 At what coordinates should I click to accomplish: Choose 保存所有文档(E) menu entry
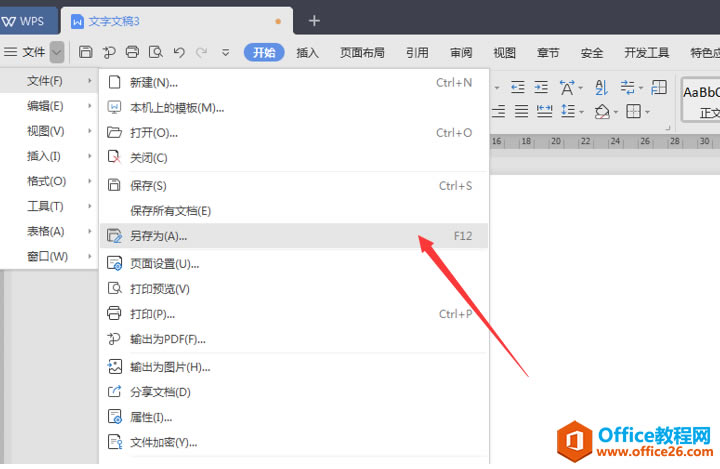point(294,211)
